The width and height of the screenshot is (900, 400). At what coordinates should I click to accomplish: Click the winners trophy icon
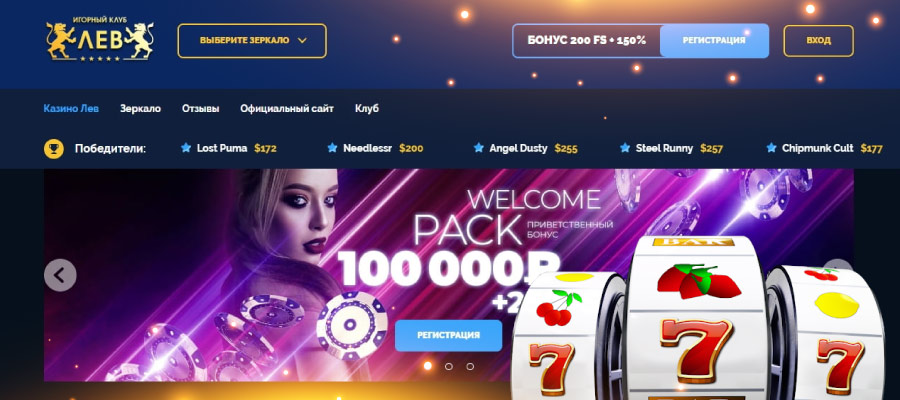pyautogui.click(x=54, y=149)
